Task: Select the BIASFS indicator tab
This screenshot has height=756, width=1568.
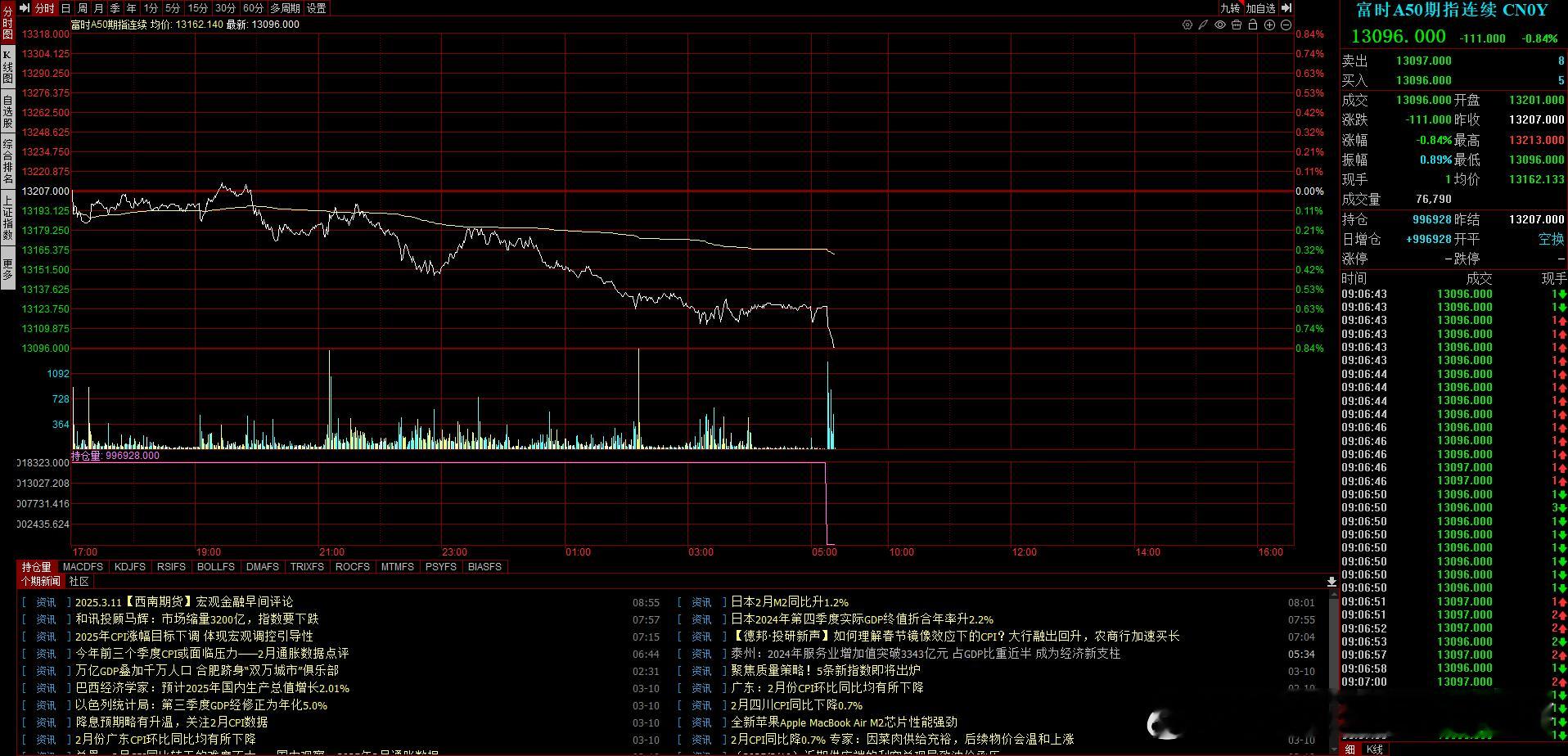Action: click(484, 567)
